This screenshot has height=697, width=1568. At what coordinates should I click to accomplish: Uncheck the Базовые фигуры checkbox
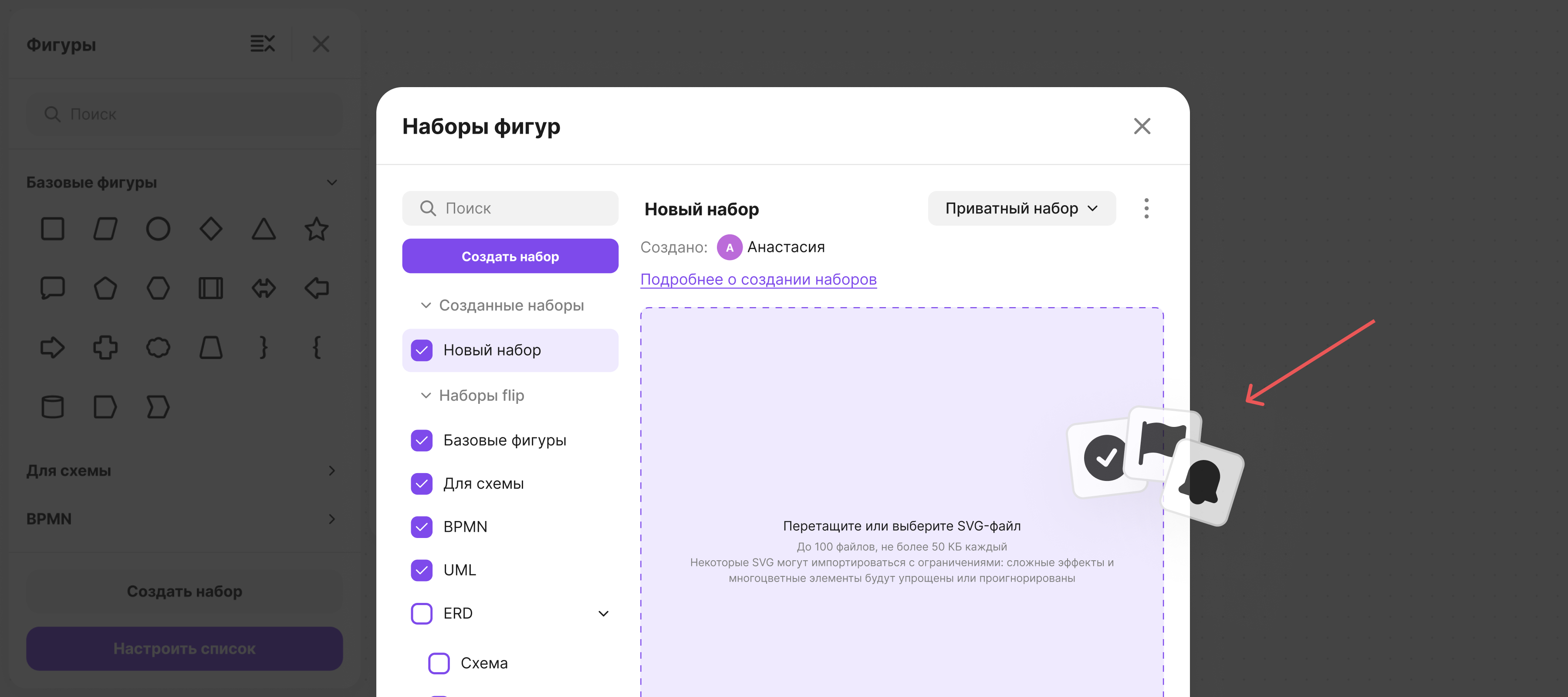click(x=422, y=441)
